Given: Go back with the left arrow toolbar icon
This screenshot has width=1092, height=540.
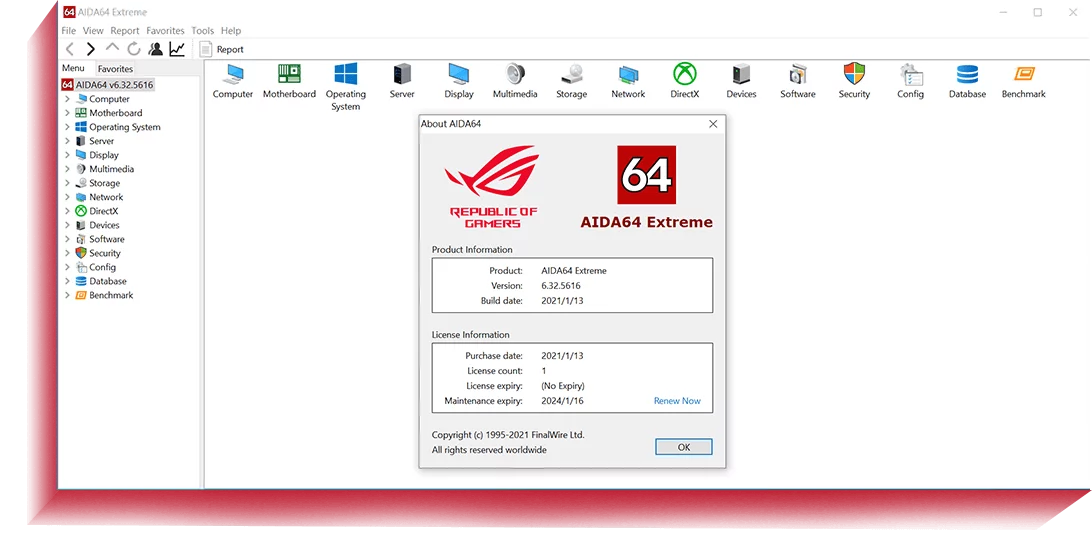Looking at the screenshot, I should (x=69, y=49).
